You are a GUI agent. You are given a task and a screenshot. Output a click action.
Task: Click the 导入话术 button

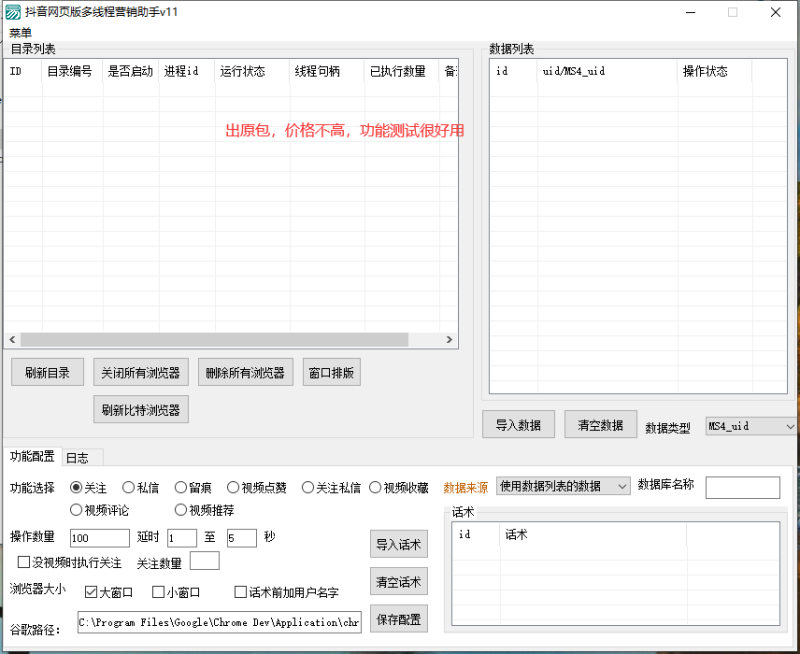point(399,544)
